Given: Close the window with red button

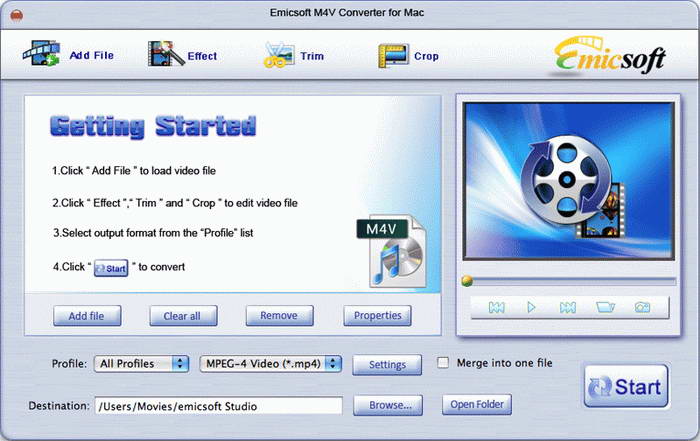Looking at the screenshot, I should click(x=17, y=16).
